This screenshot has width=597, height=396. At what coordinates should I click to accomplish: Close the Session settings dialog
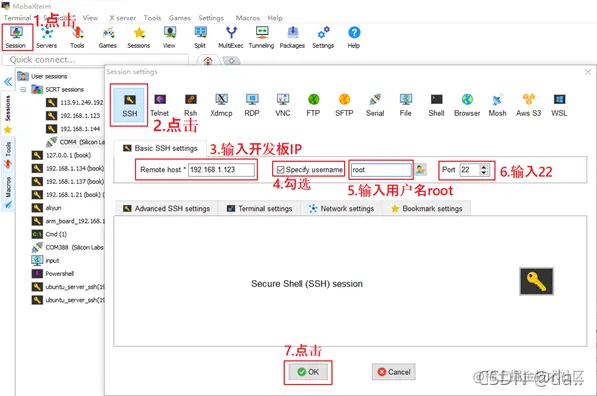click(x=588, y=72)
